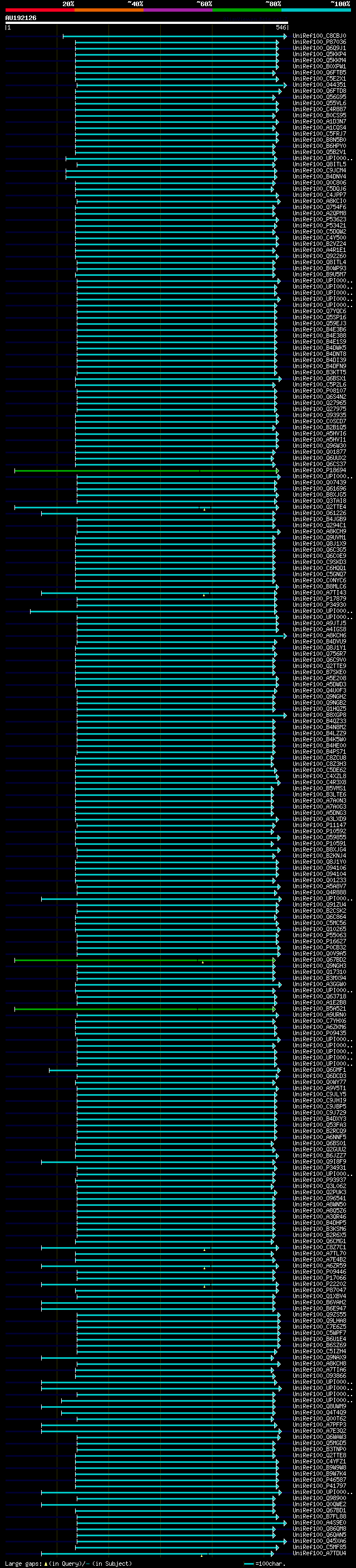Click UniRef100_Q294C1 label
356x1568 pixels.
coord(319,525)
